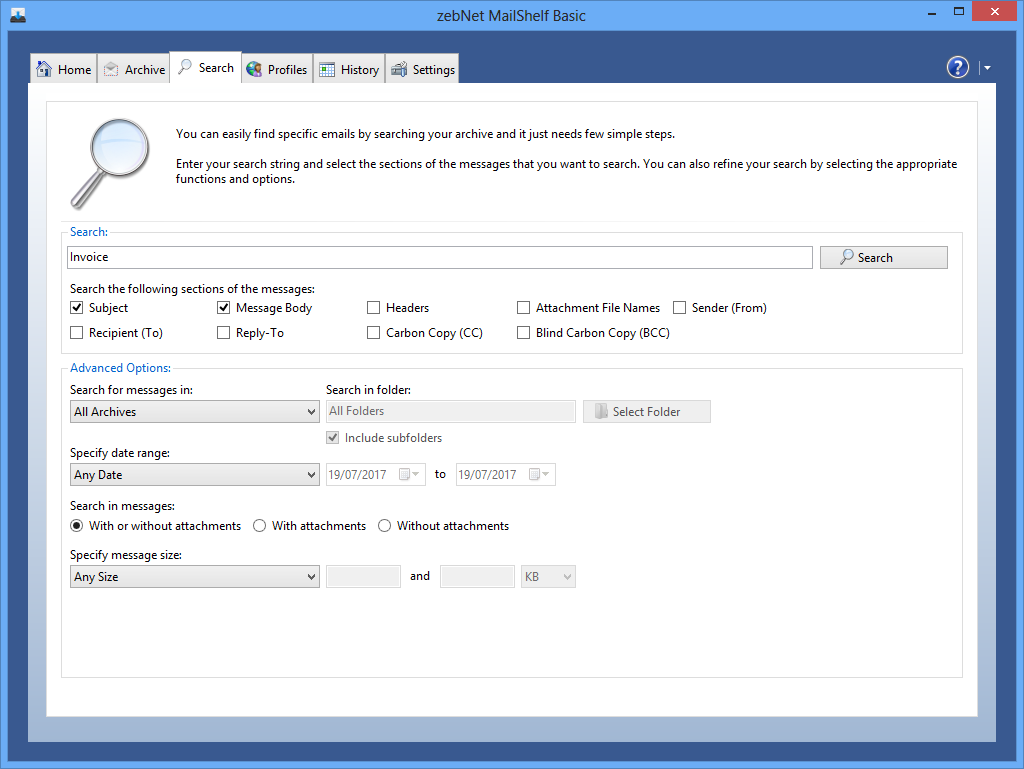Enable the Headers checkbox
Viewport: 1024px width, 769px height.
(x=374, y=308)
